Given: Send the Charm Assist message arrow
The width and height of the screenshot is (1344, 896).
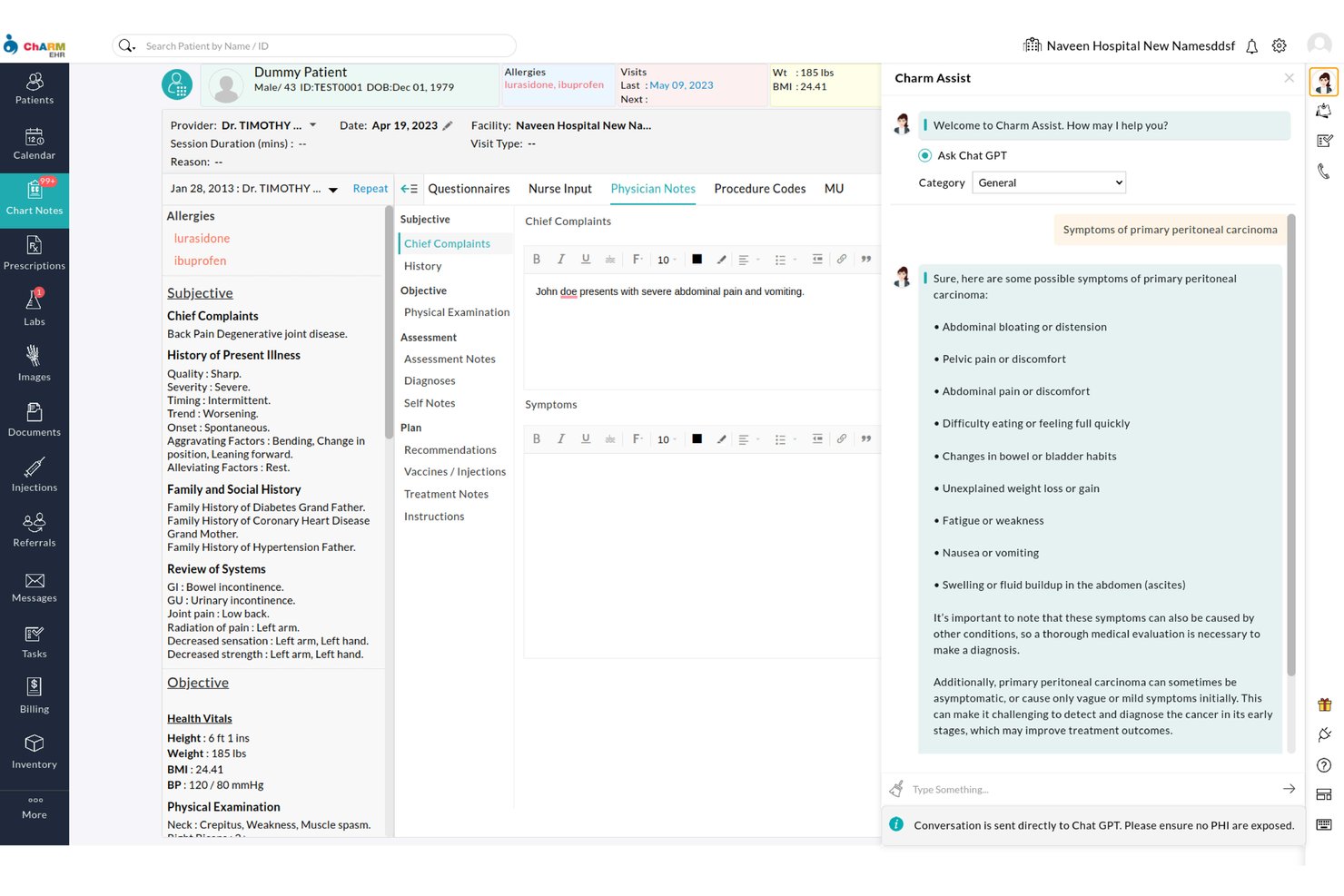Looking at the screenshot, I should tap(1289, 789).
